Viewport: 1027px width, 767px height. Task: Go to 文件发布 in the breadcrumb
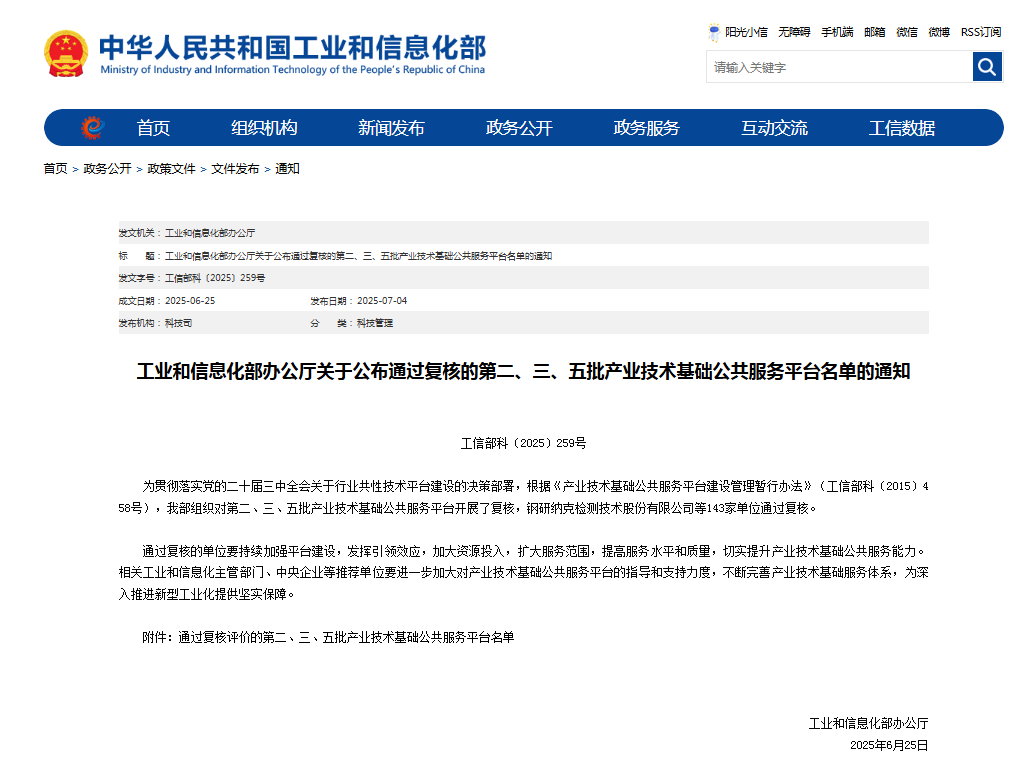pos(235,169)
